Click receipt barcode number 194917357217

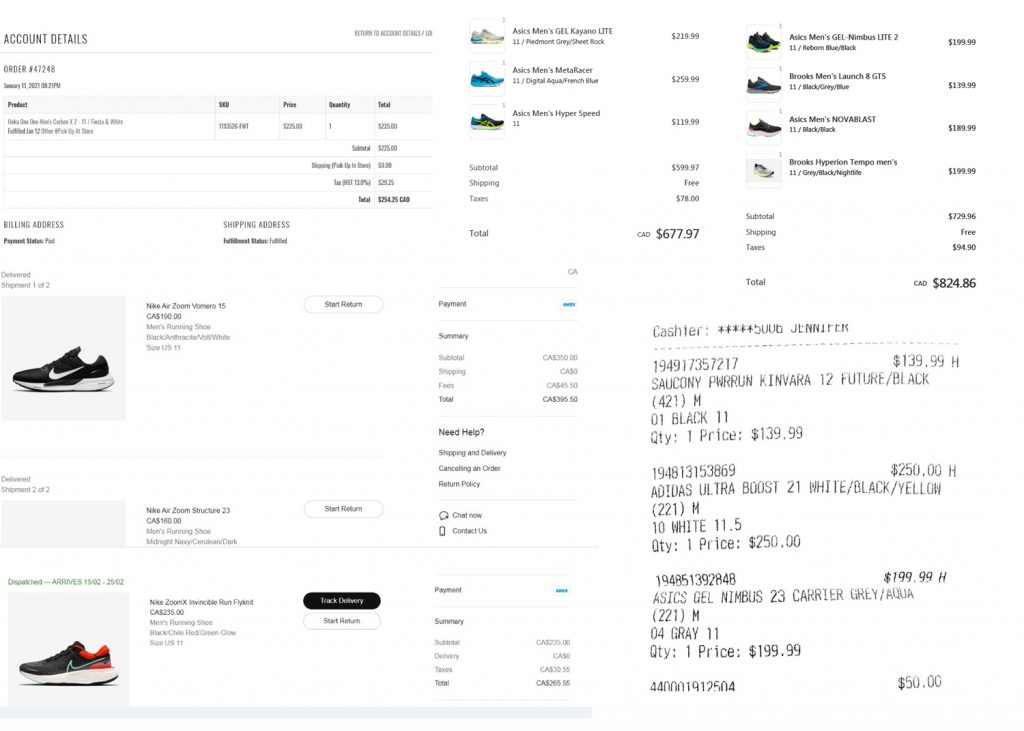(x=694, y=365)
